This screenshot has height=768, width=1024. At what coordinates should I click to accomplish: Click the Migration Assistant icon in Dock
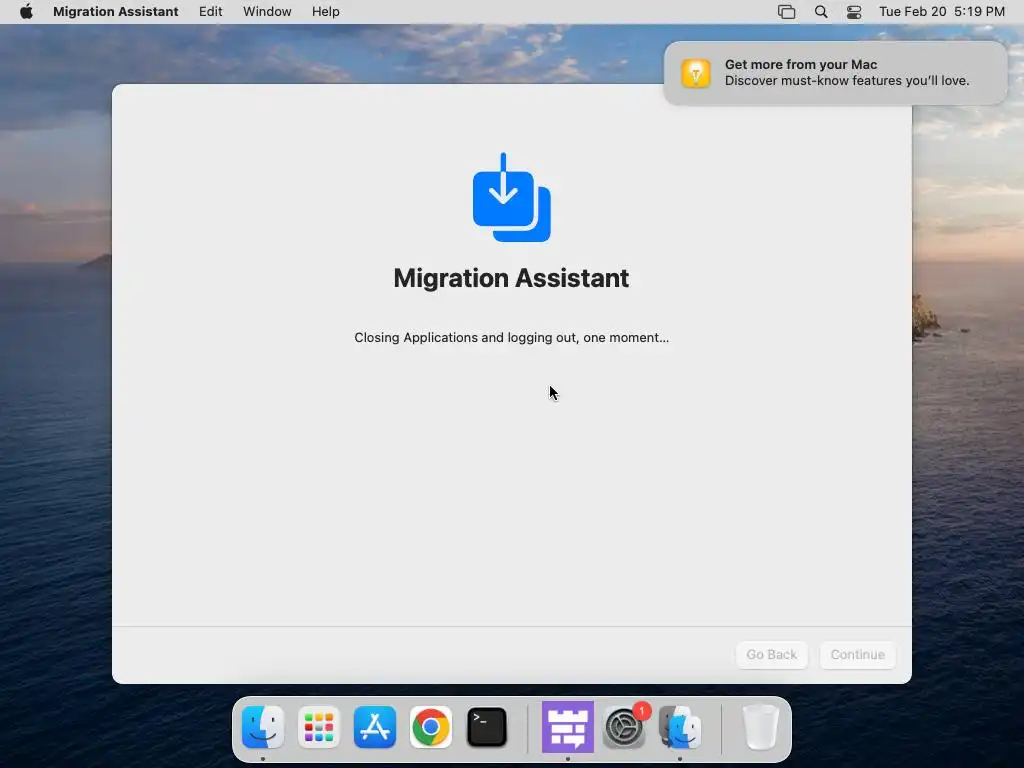pyautogui.click(x=680, y=727)
